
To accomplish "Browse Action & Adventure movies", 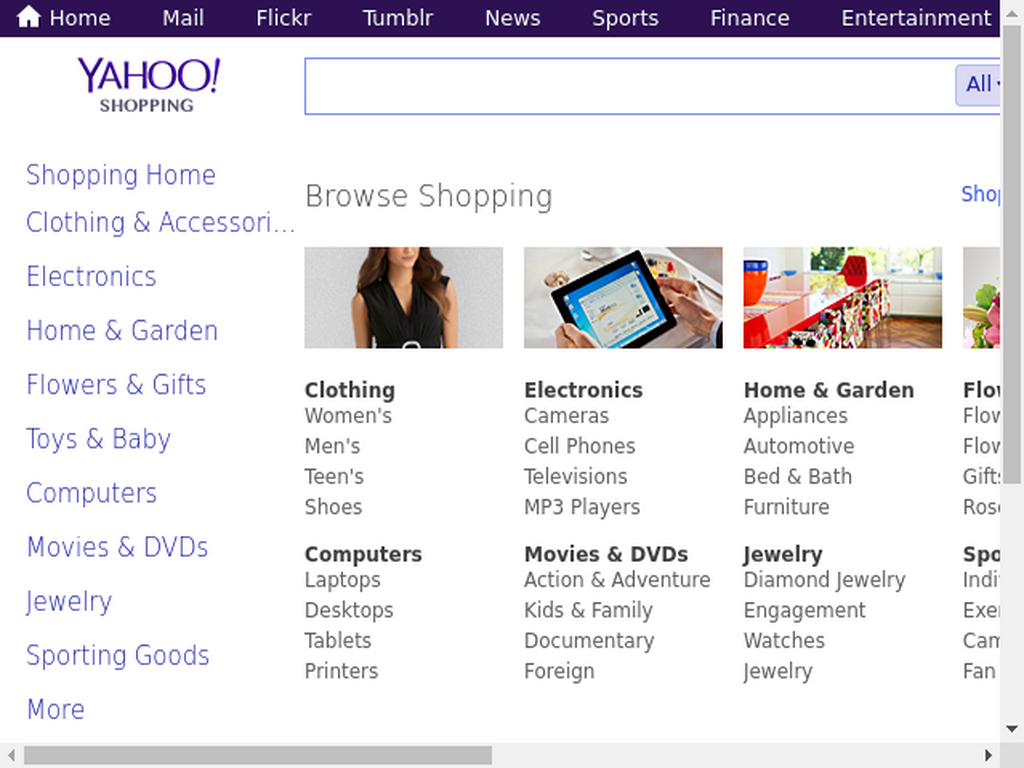I will [617, 580].
